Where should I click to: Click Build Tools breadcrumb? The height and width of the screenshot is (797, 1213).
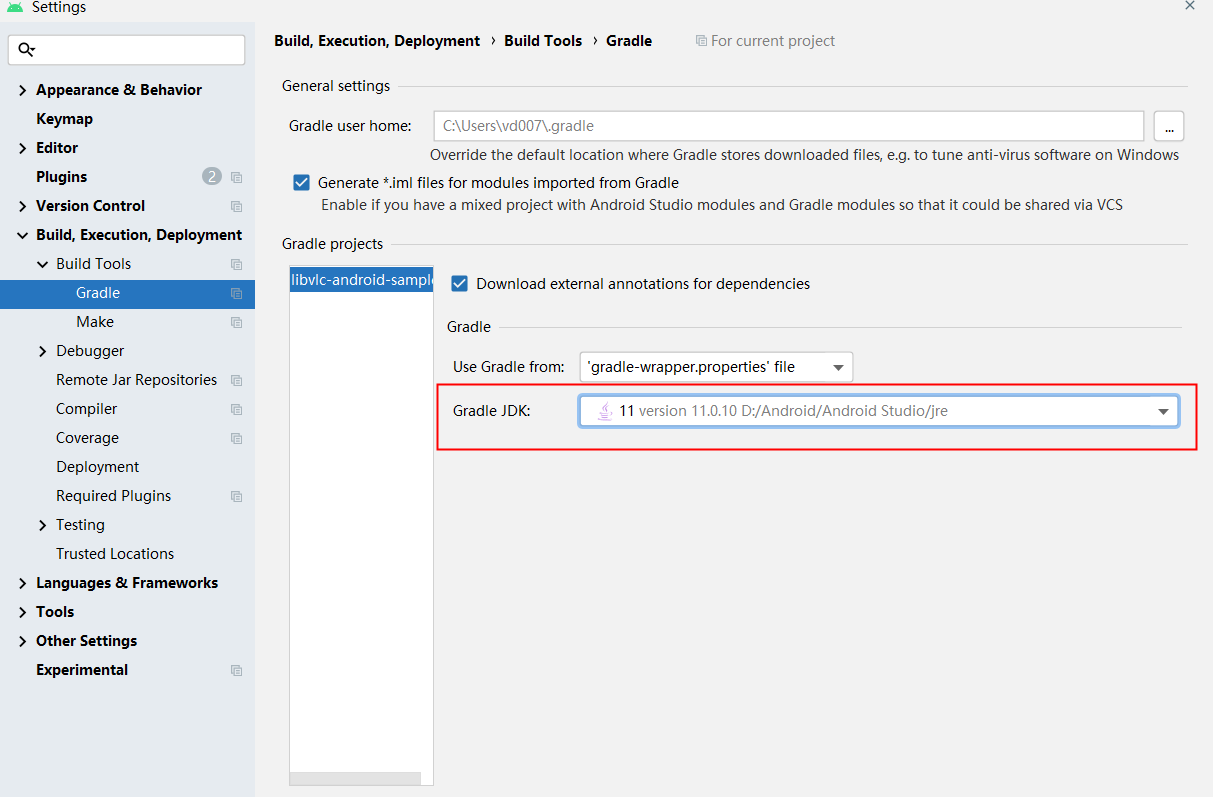[x=543, y=41]
